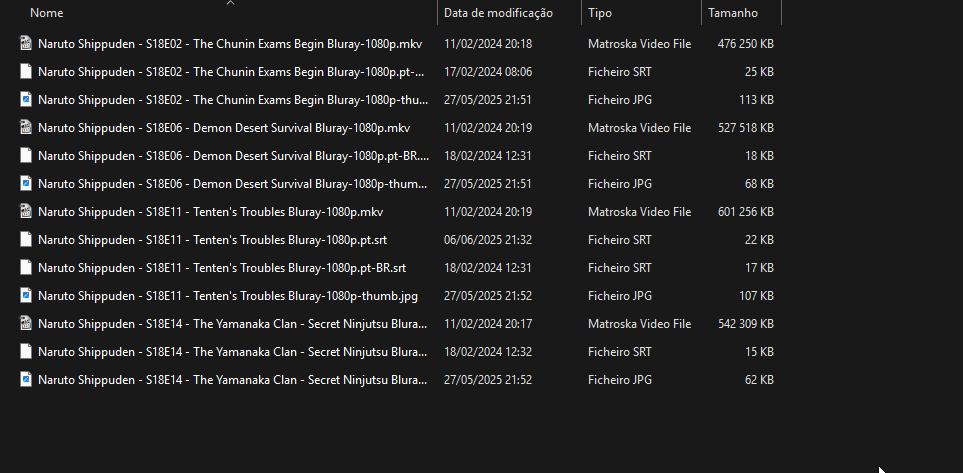
Task: Click the S18E06 Demon Desert pt-BR SRT icon
Action: point(26,155)
